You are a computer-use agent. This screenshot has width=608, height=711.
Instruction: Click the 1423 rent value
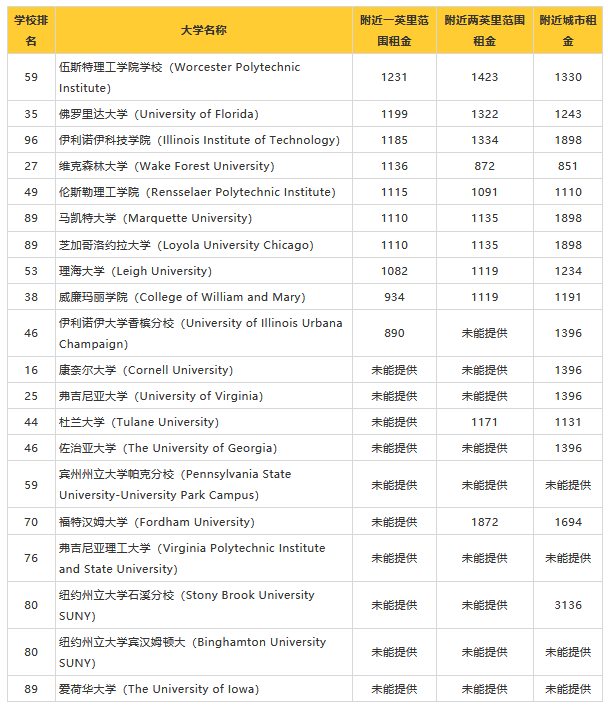click(485, 77)
